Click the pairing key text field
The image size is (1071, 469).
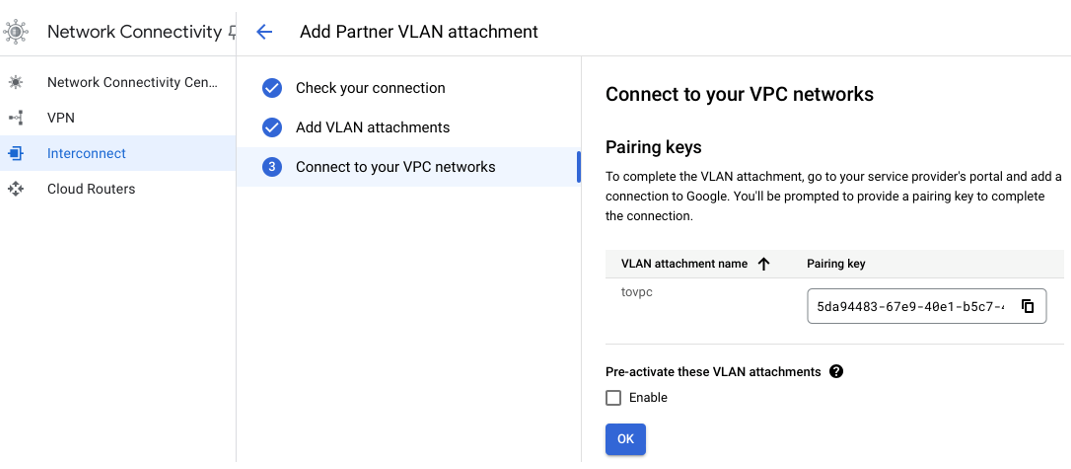910,306
